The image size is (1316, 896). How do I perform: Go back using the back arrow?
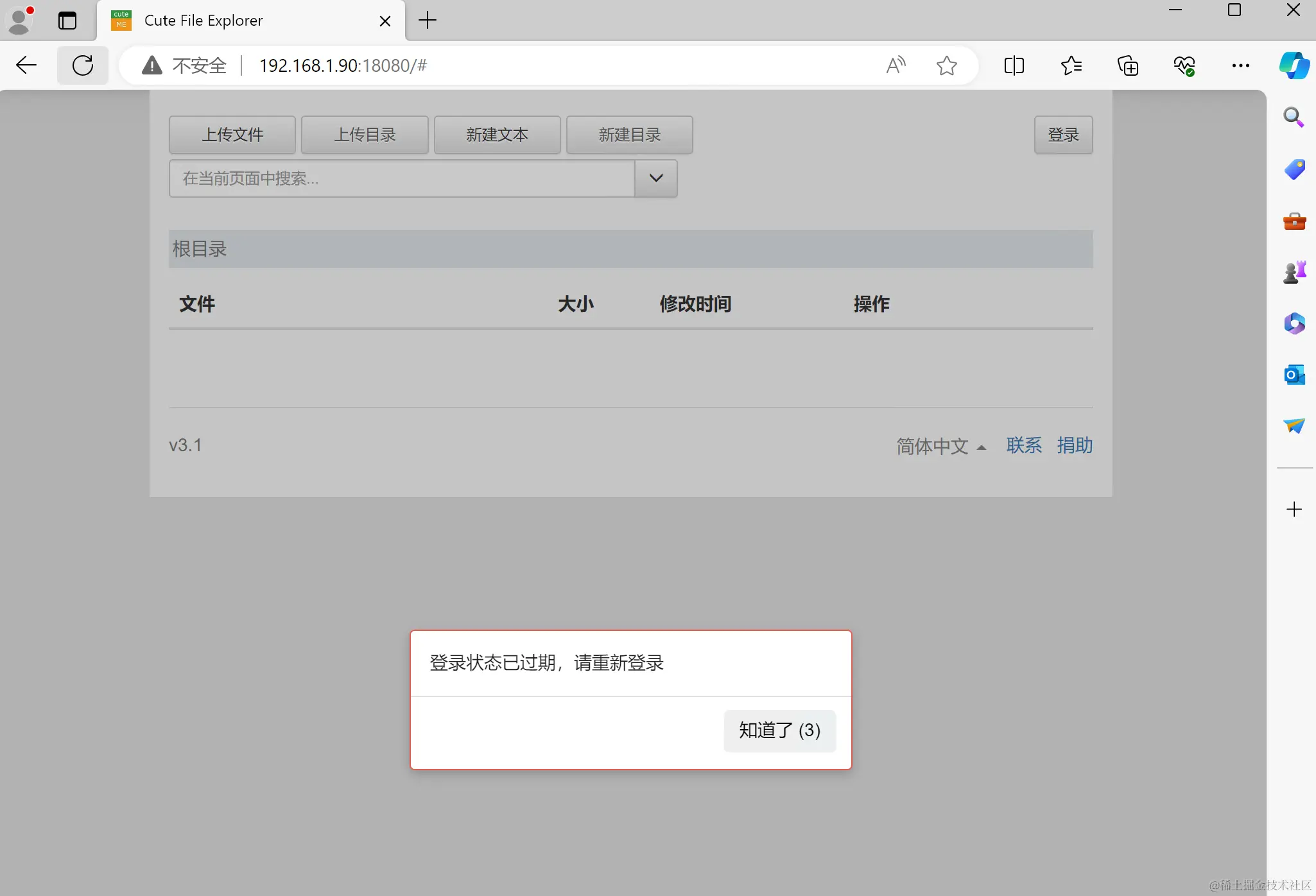pos(26,65)
